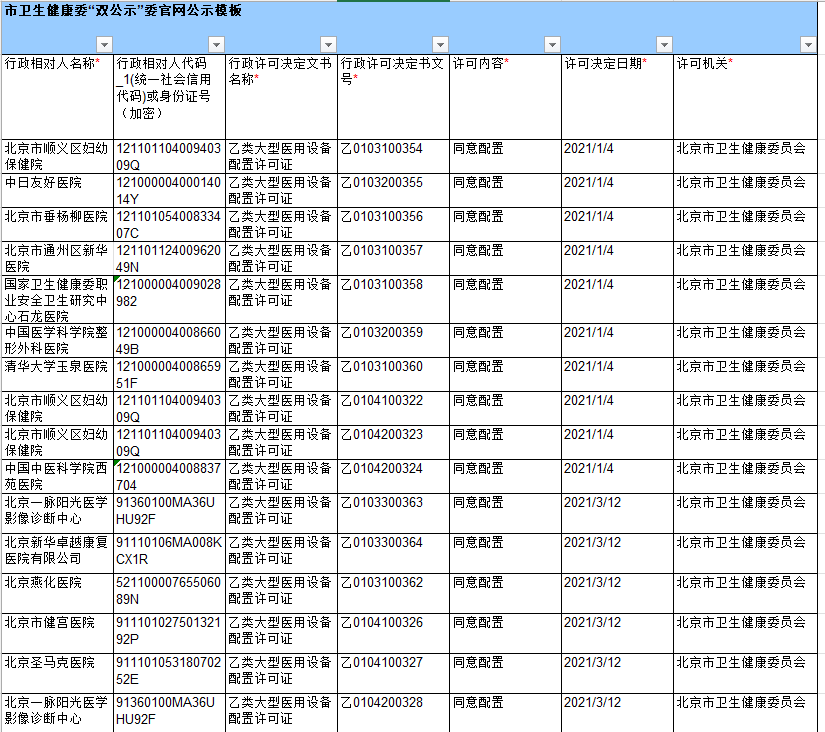Viewport: 825px width, 732px height.
Task: Click the cell 国家卫生健康委职业安全卫生研究中心石龙医院
Action: [57, 299]
